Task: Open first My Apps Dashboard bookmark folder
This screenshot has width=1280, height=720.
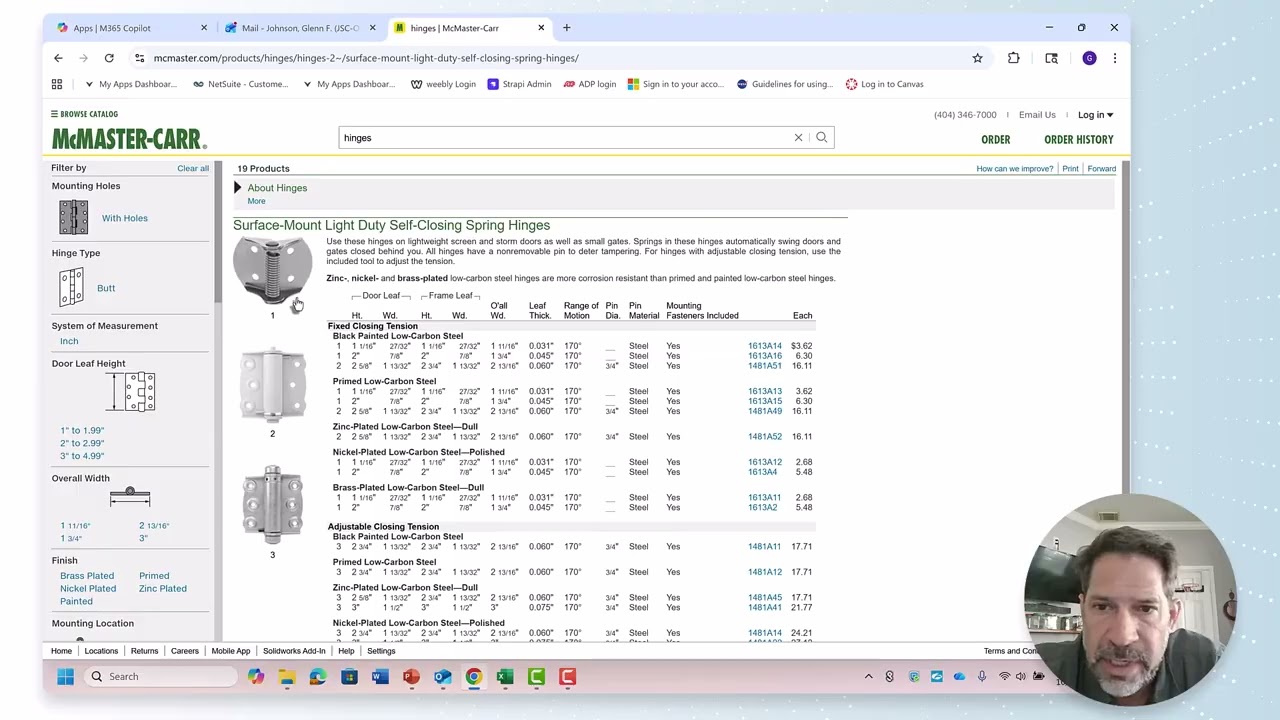Action: [x=131, y=84]
